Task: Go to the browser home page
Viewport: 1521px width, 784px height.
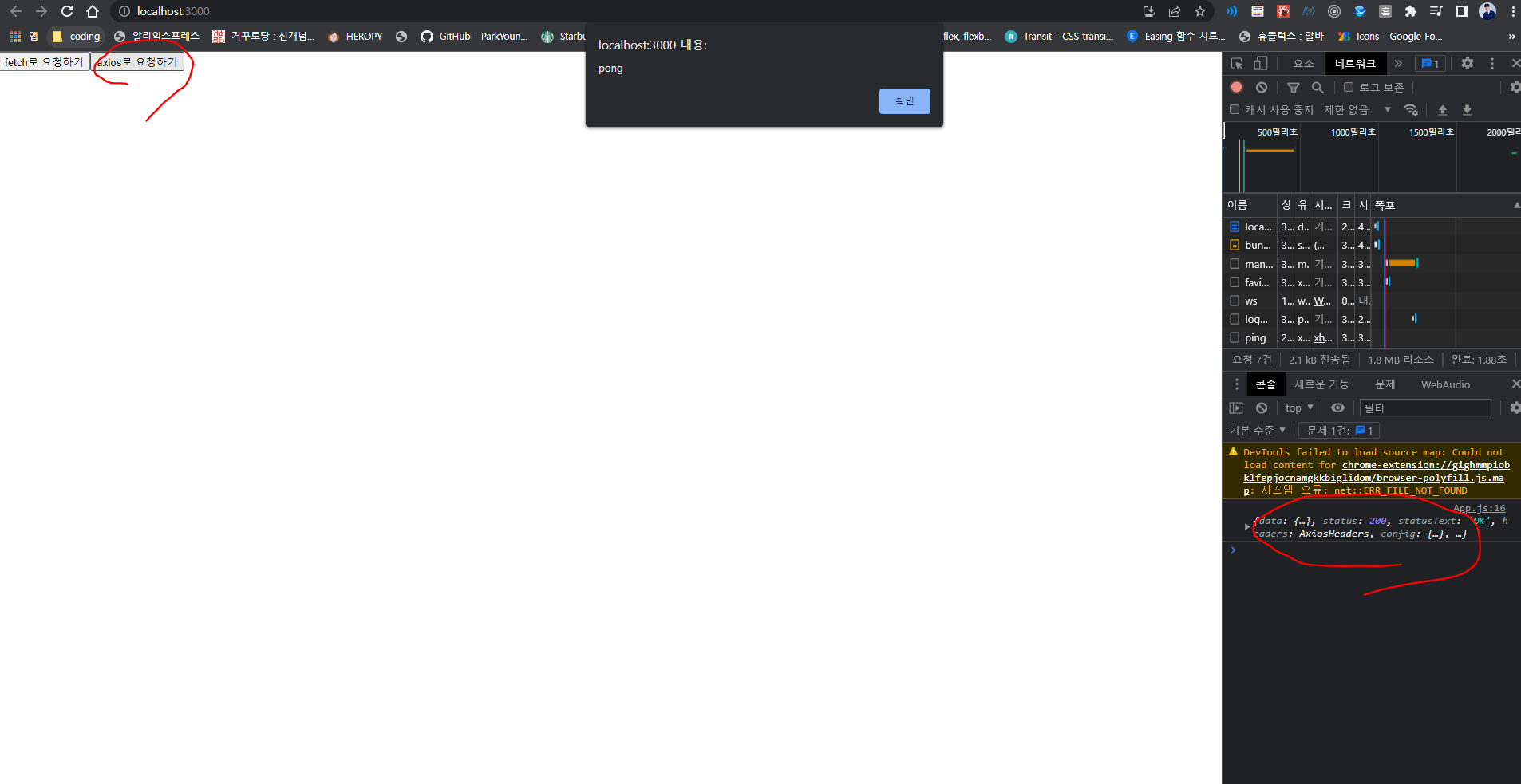Action: pos(93,11)
